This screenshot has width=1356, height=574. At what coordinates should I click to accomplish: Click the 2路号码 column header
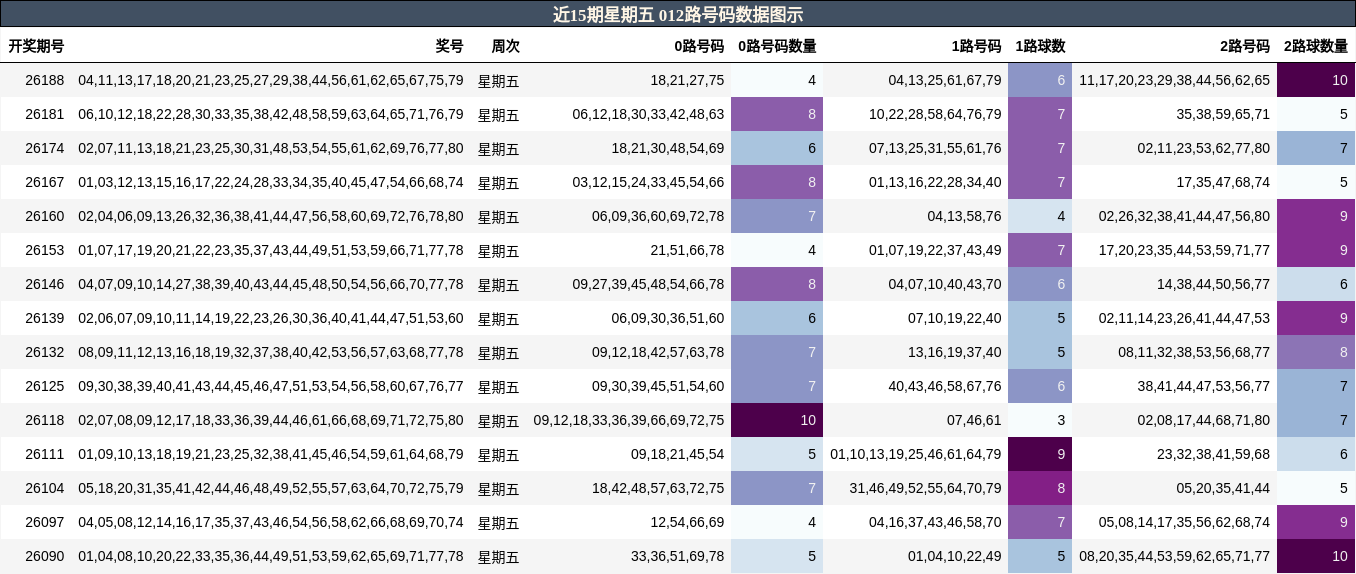pos(1245,46)
